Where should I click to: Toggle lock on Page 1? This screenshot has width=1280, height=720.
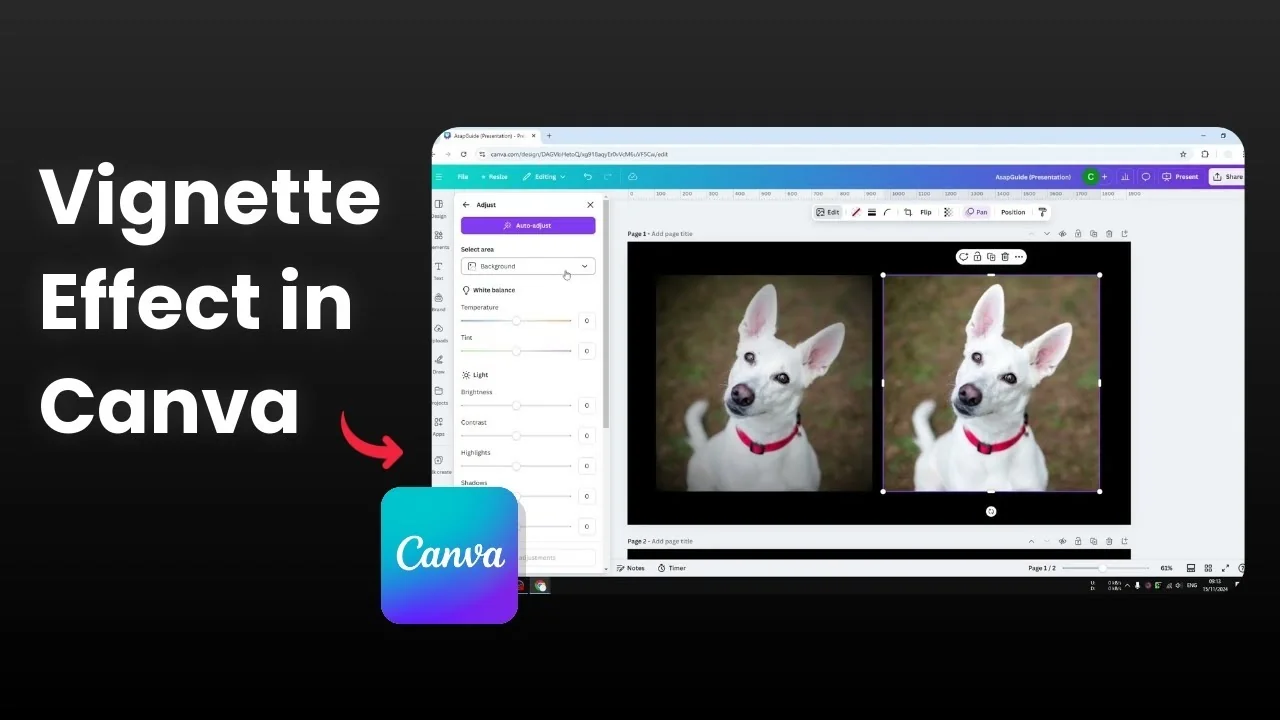1078,234
